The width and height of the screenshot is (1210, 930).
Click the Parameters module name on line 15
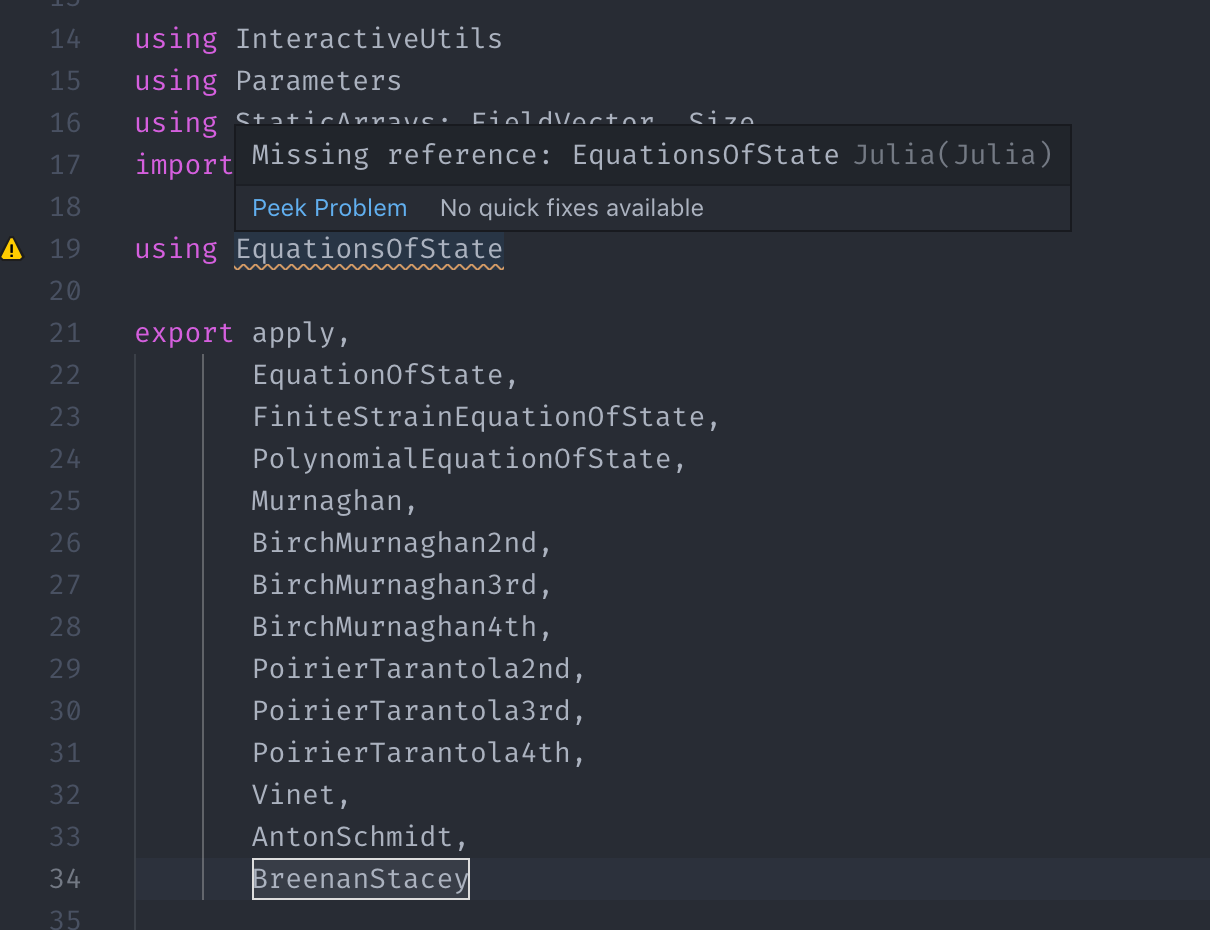pos(319,81)
